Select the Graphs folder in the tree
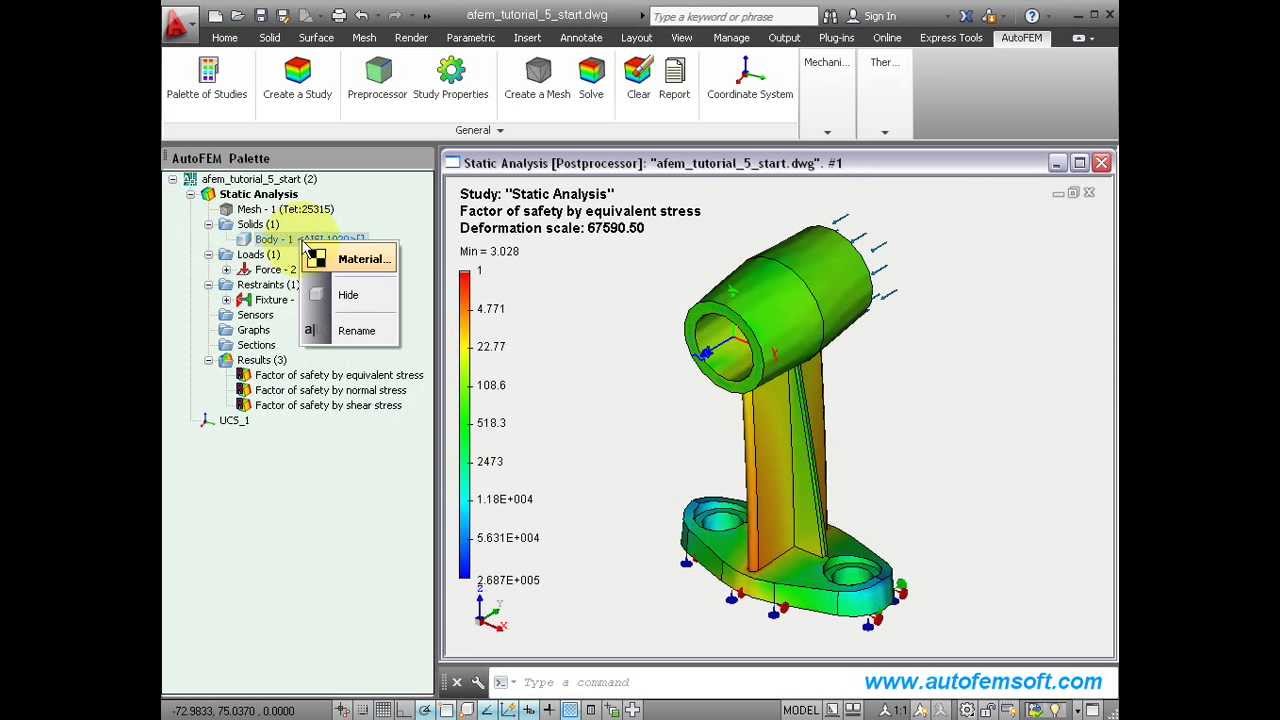1280x720 pixels. click(253, 330)
